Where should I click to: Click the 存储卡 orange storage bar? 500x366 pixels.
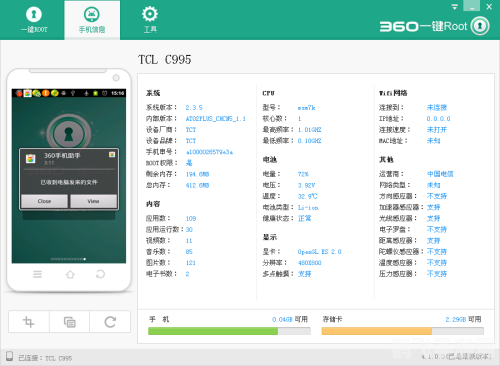402,331
